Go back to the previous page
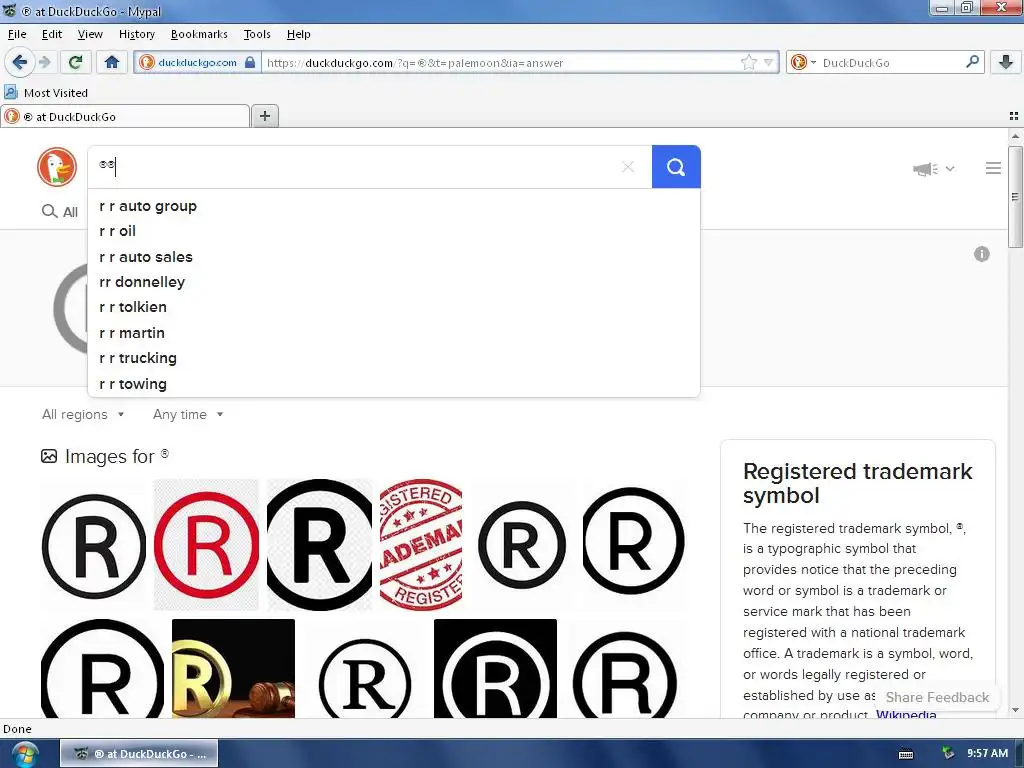 20,62
